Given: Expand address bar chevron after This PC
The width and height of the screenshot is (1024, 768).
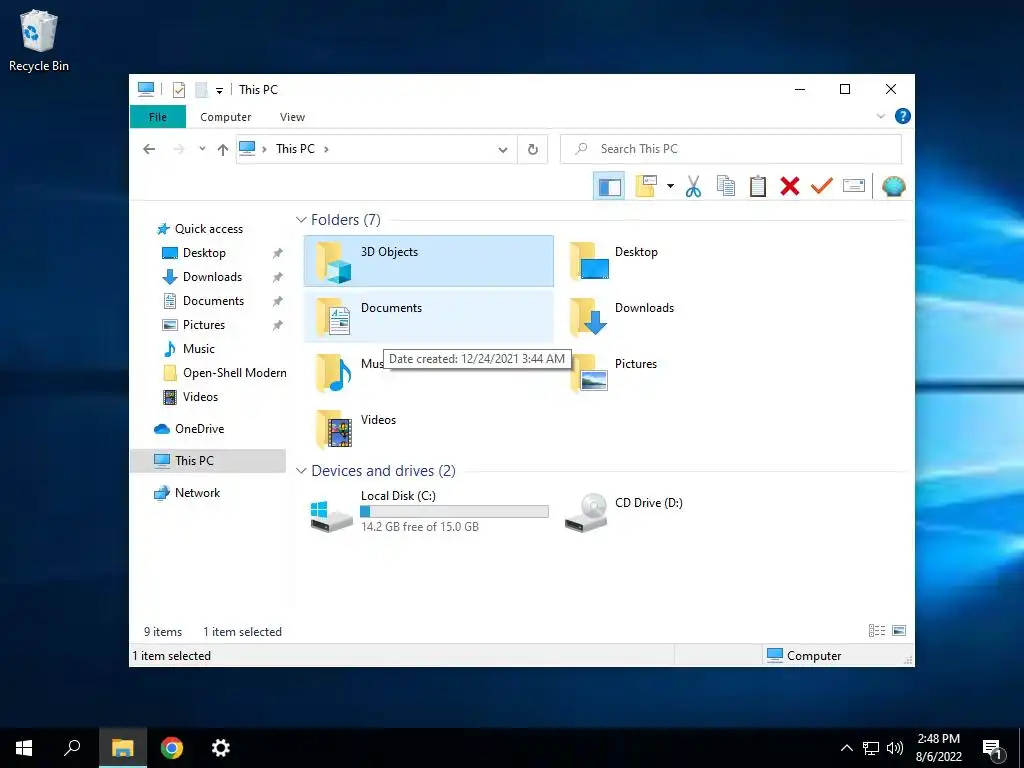Looking at the screenshot, I should click(326, 149).
